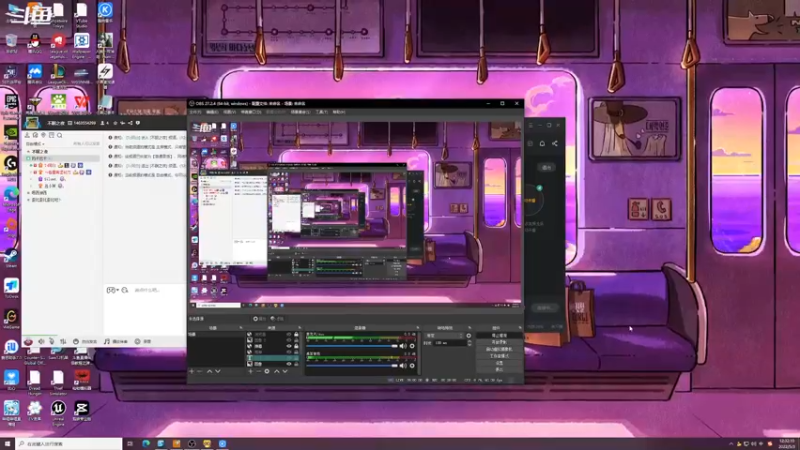Open the WeGame desktop icon
Screen dimensions: 800x450
pyautogui.click(x=11, y=316)
